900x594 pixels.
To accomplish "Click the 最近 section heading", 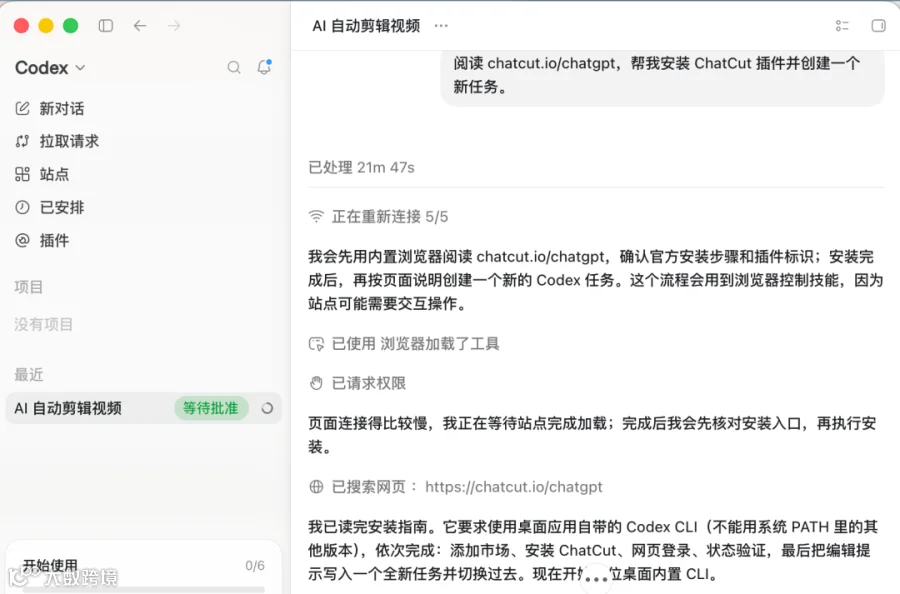I will click(29, 375).
